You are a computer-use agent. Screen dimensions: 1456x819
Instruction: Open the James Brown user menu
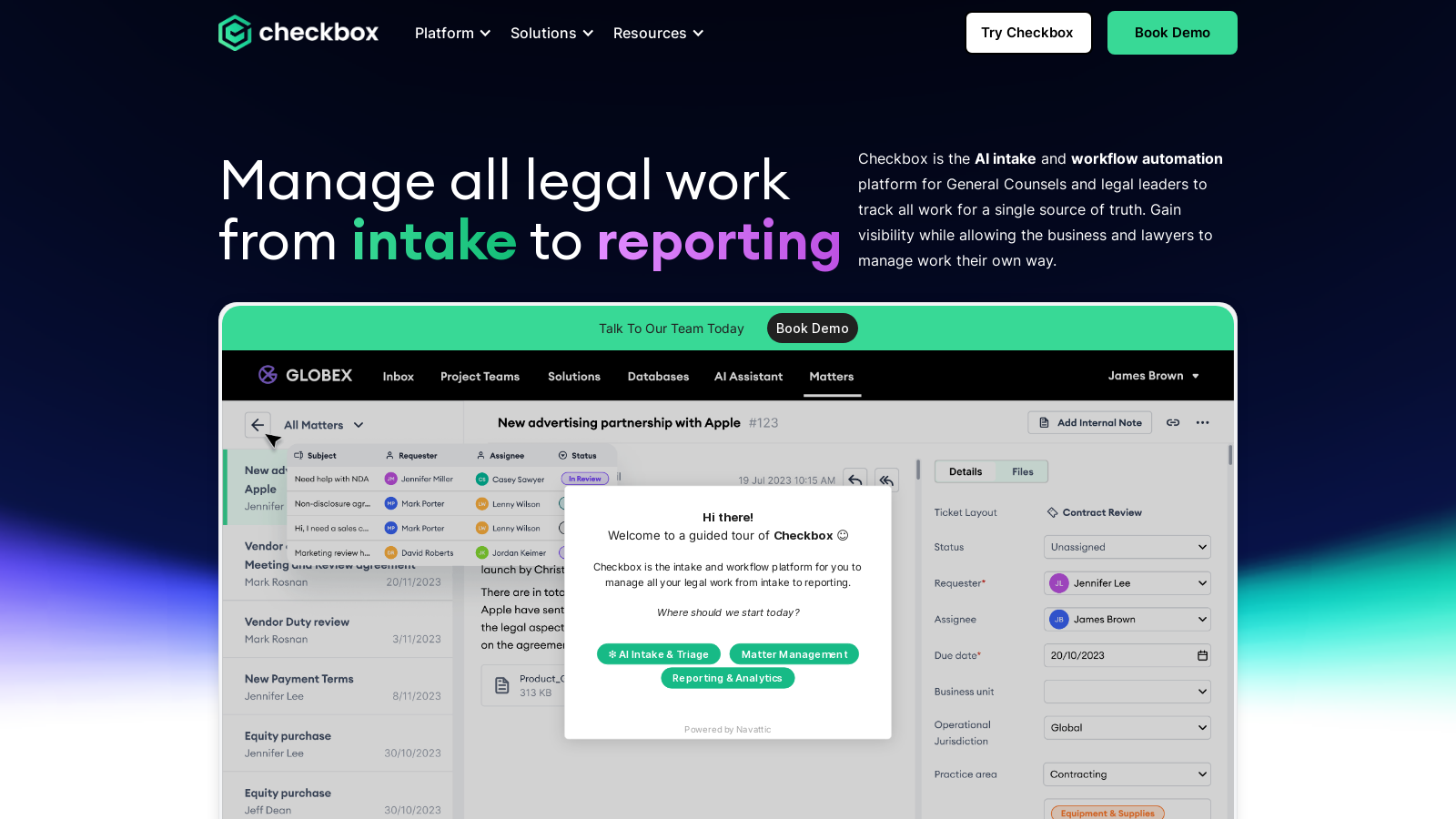(x=1153, y=376)
